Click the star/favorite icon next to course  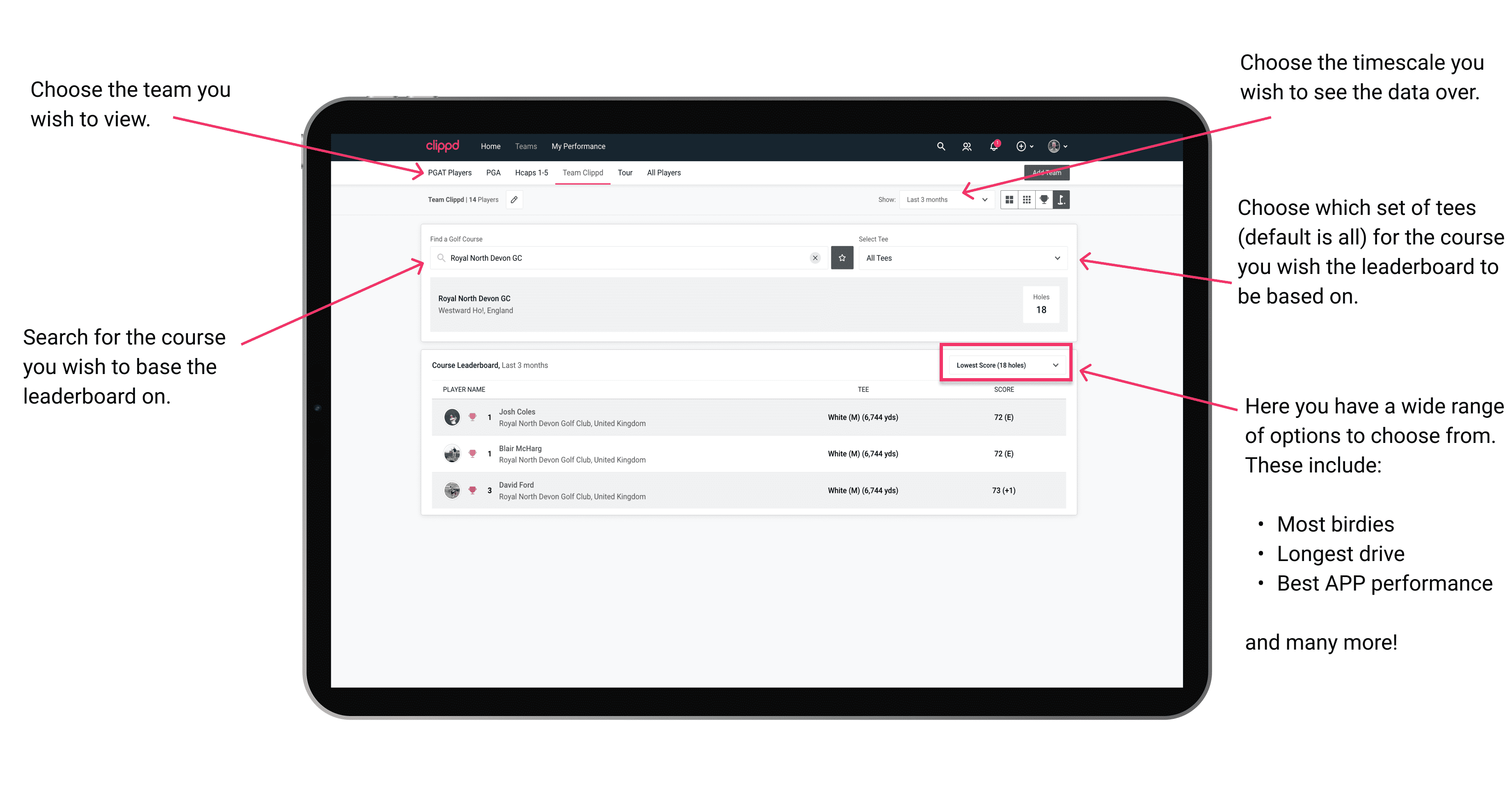tap(842, 259)
